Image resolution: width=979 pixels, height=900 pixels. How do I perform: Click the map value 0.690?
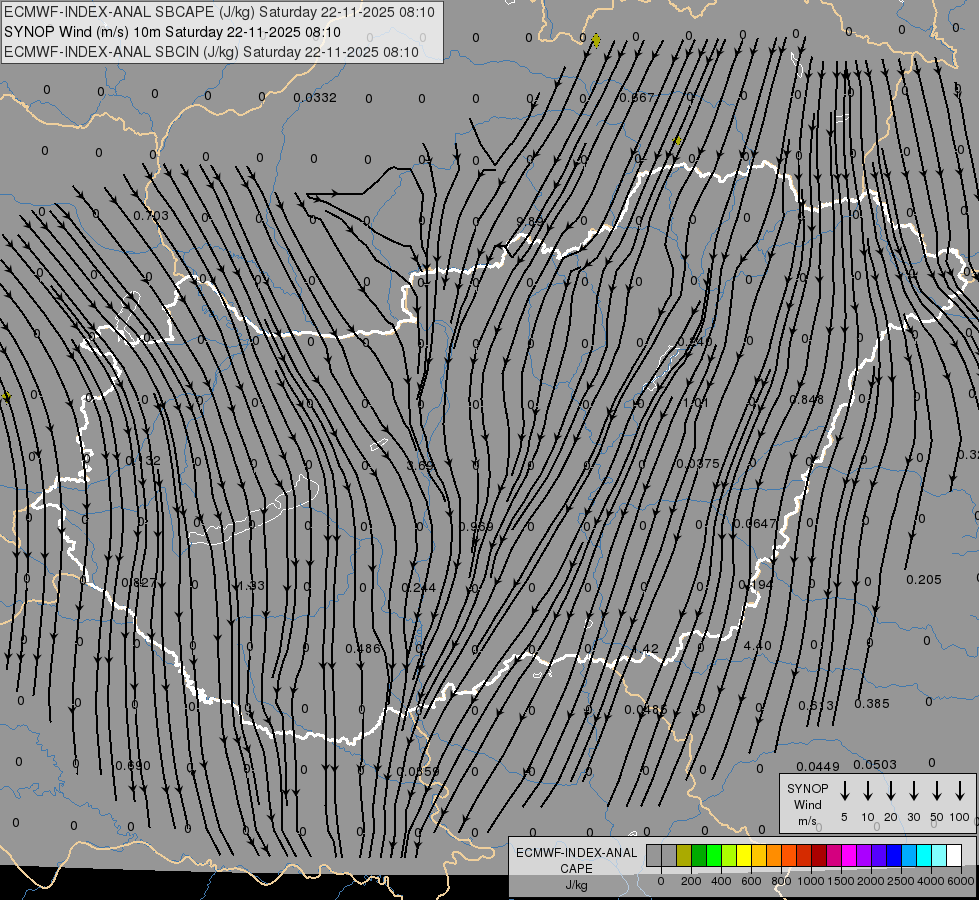click(133, 766)
